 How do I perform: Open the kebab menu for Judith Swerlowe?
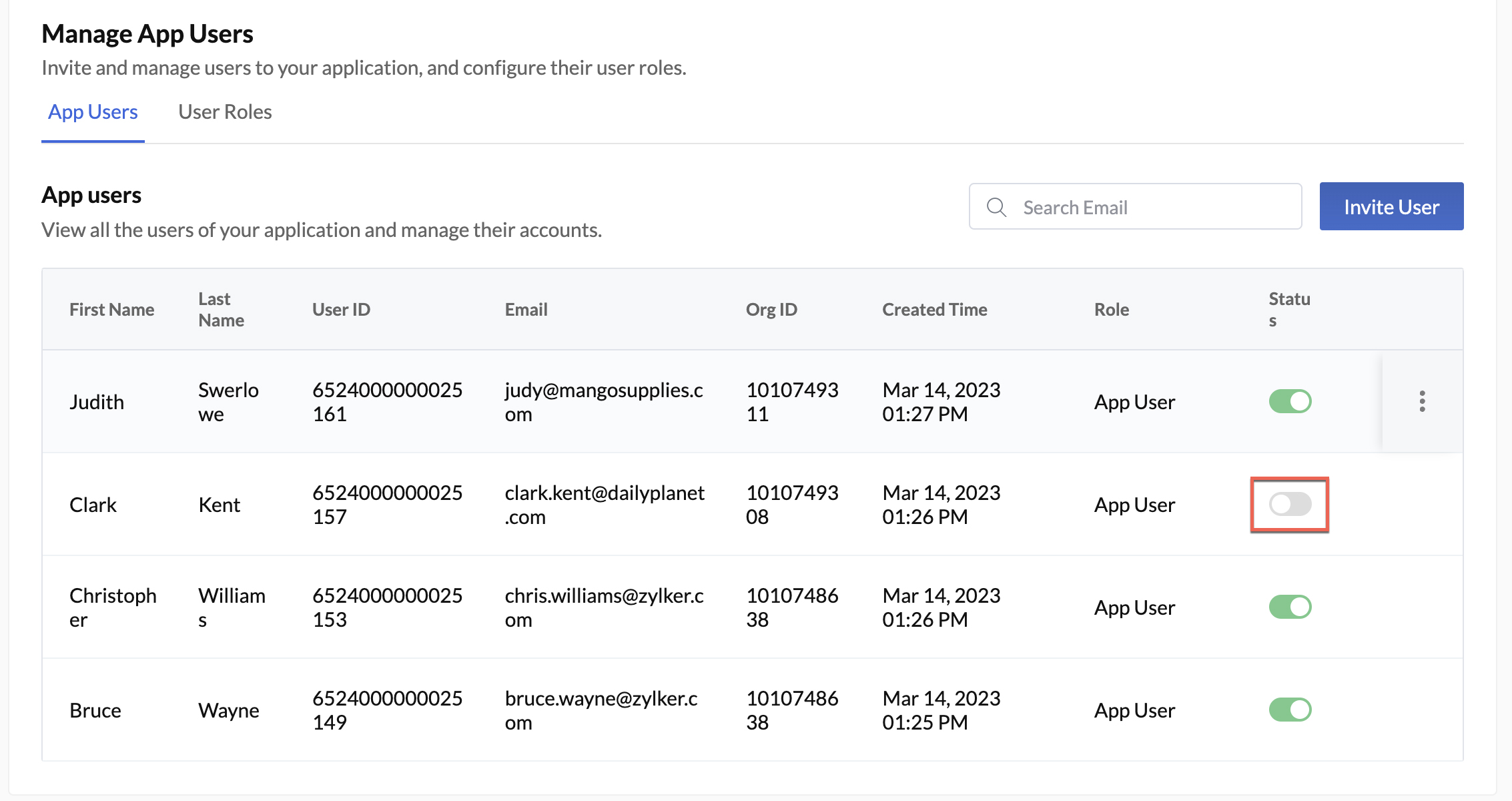(1422, 401)
